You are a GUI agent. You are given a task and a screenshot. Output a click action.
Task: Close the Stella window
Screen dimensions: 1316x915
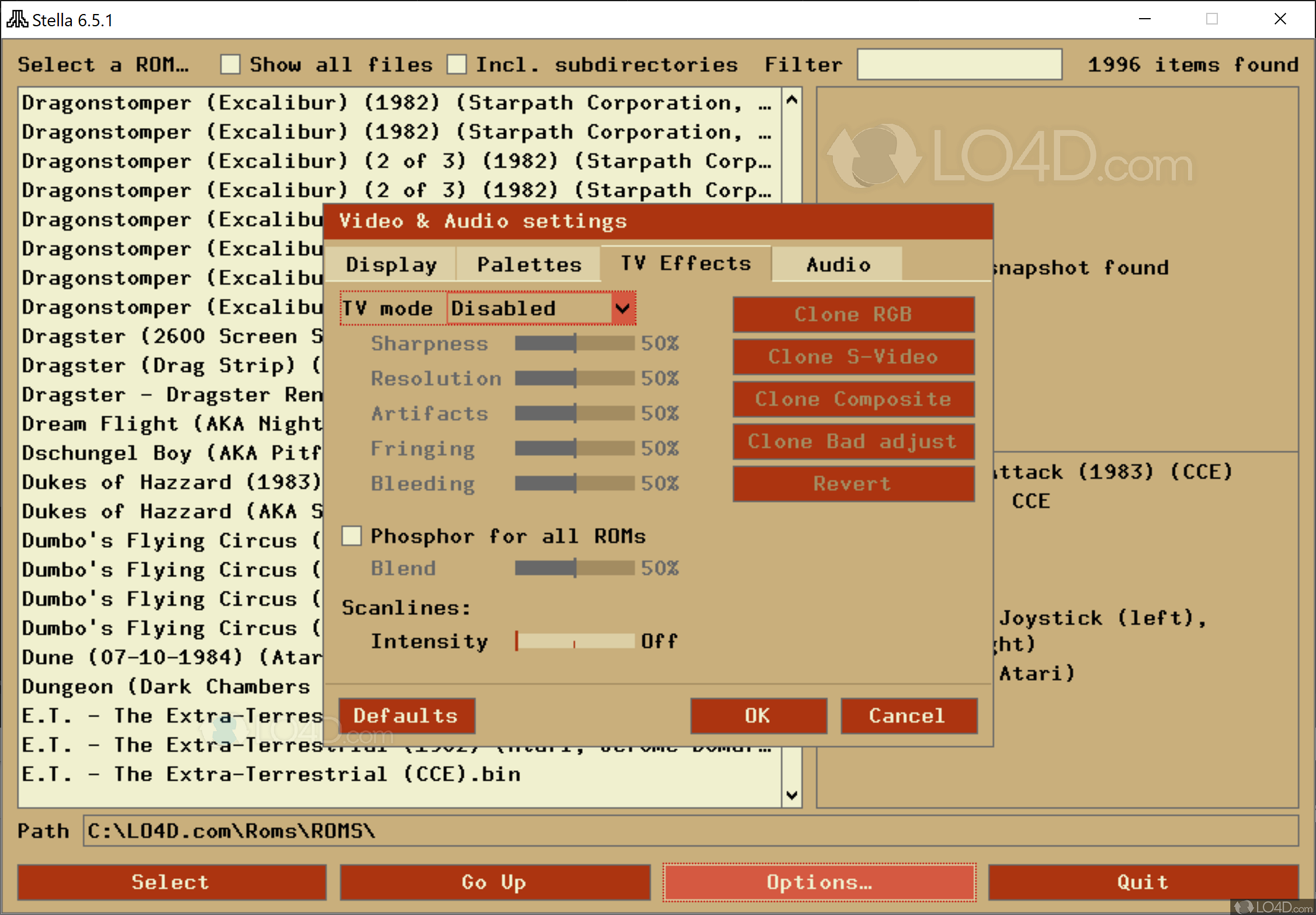click(x=1280, y=19)
